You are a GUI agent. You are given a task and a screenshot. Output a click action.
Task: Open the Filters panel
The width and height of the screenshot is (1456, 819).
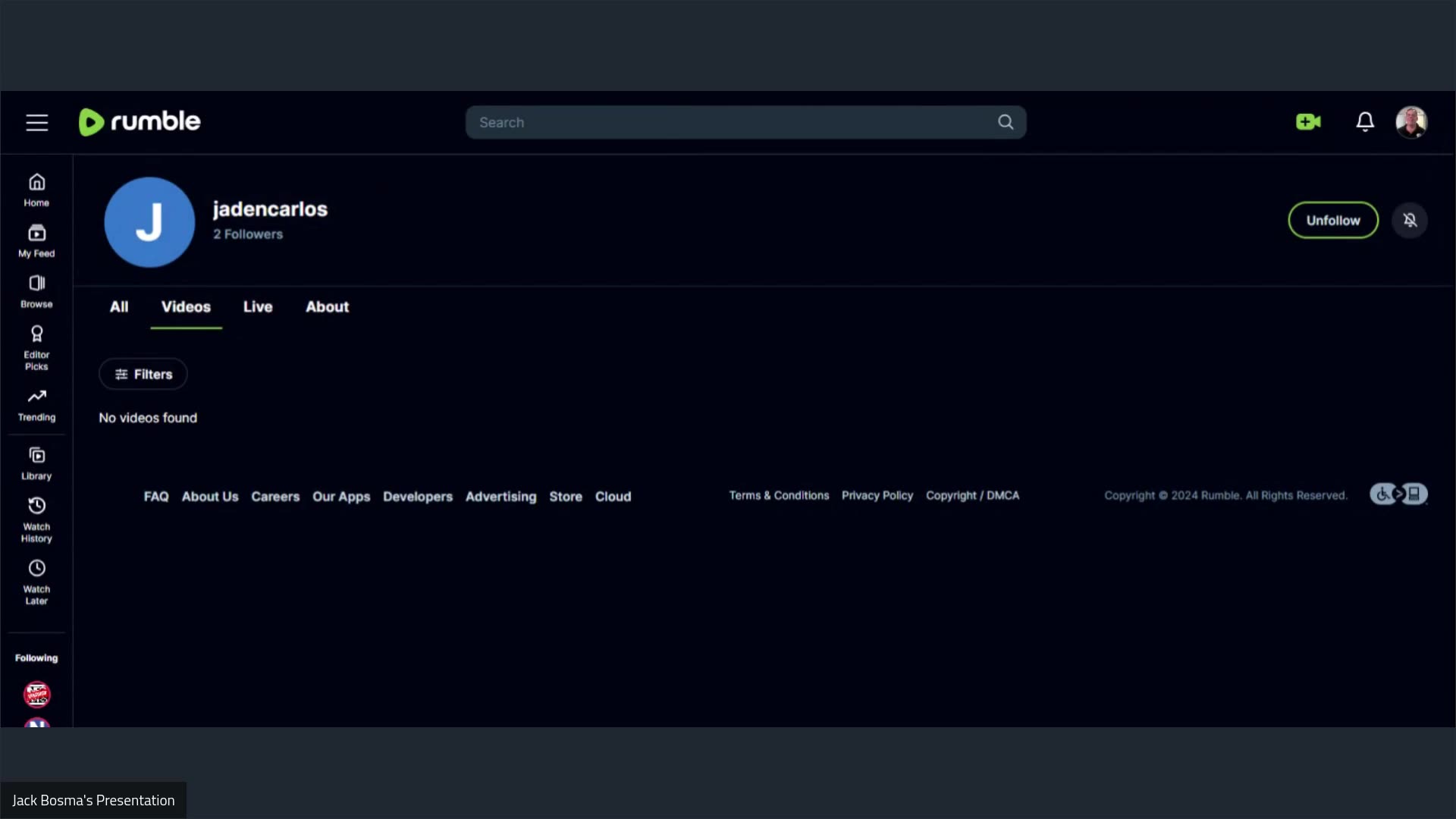click(x=143, y=374)
